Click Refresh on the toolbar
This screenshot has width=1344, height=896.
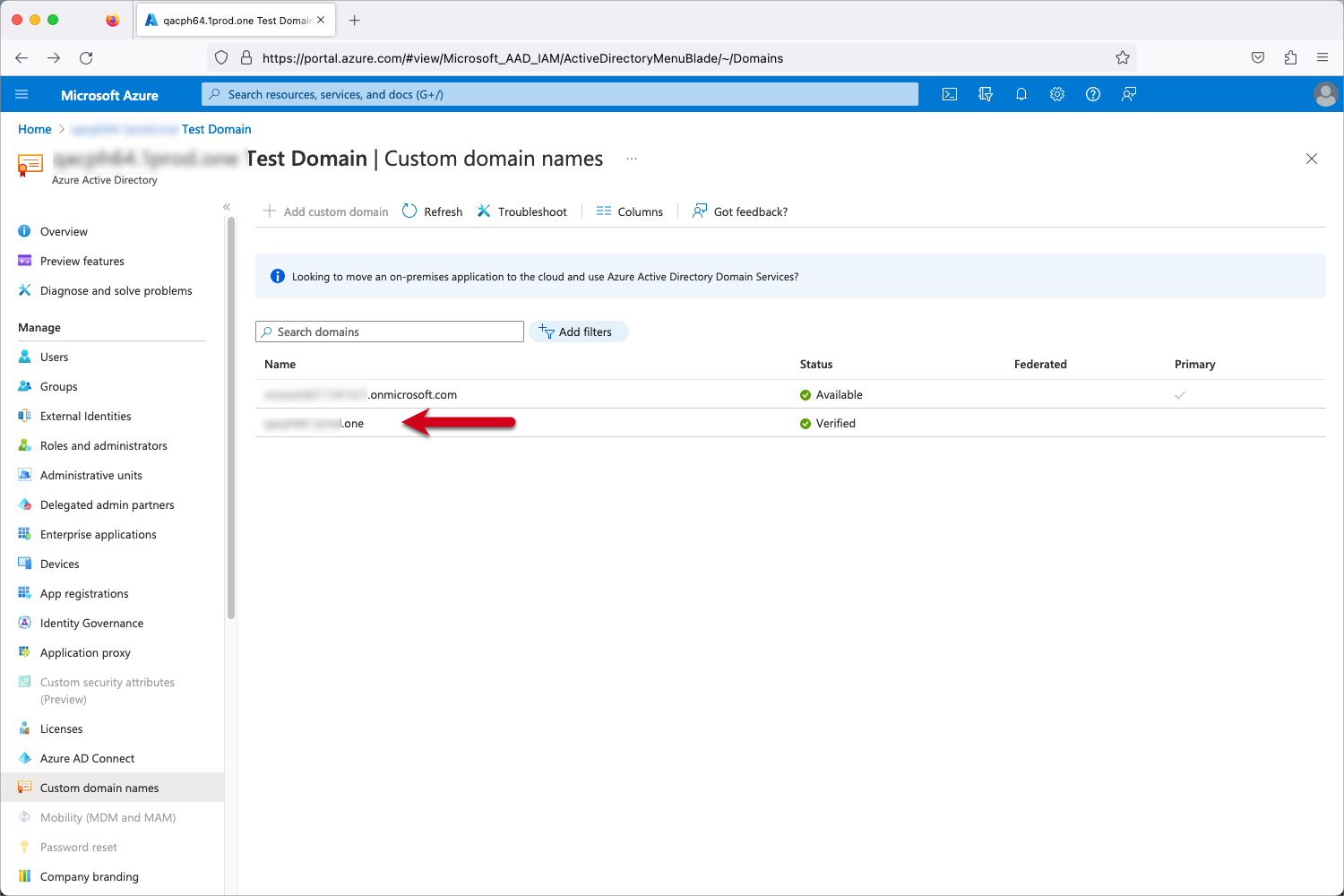[432, 211]
